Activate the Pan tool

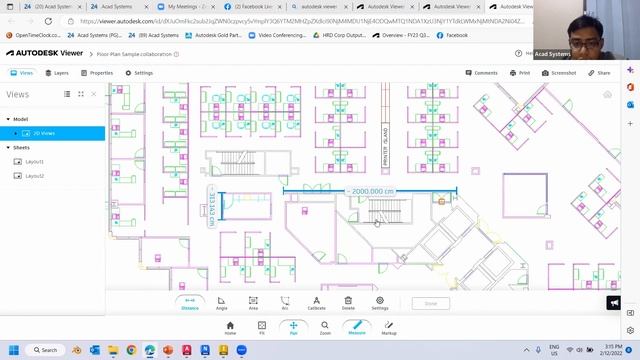pos(293,328)
